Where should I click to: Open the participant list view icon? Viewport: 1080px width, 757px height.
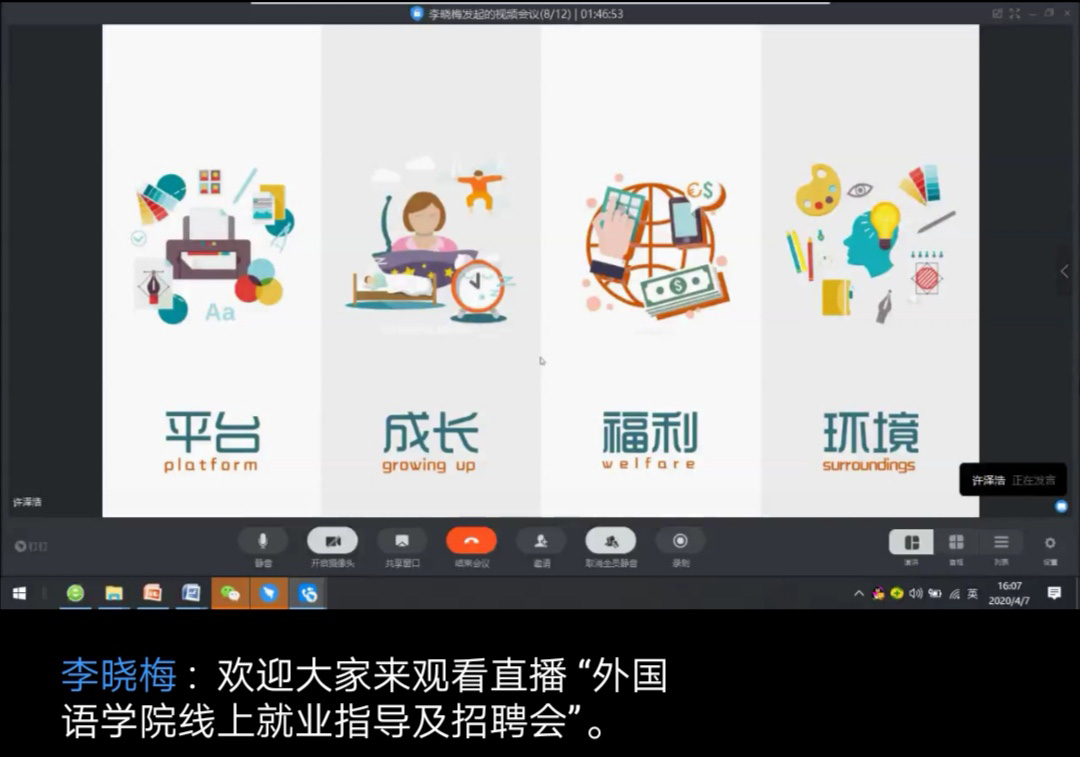[1001, 542]
